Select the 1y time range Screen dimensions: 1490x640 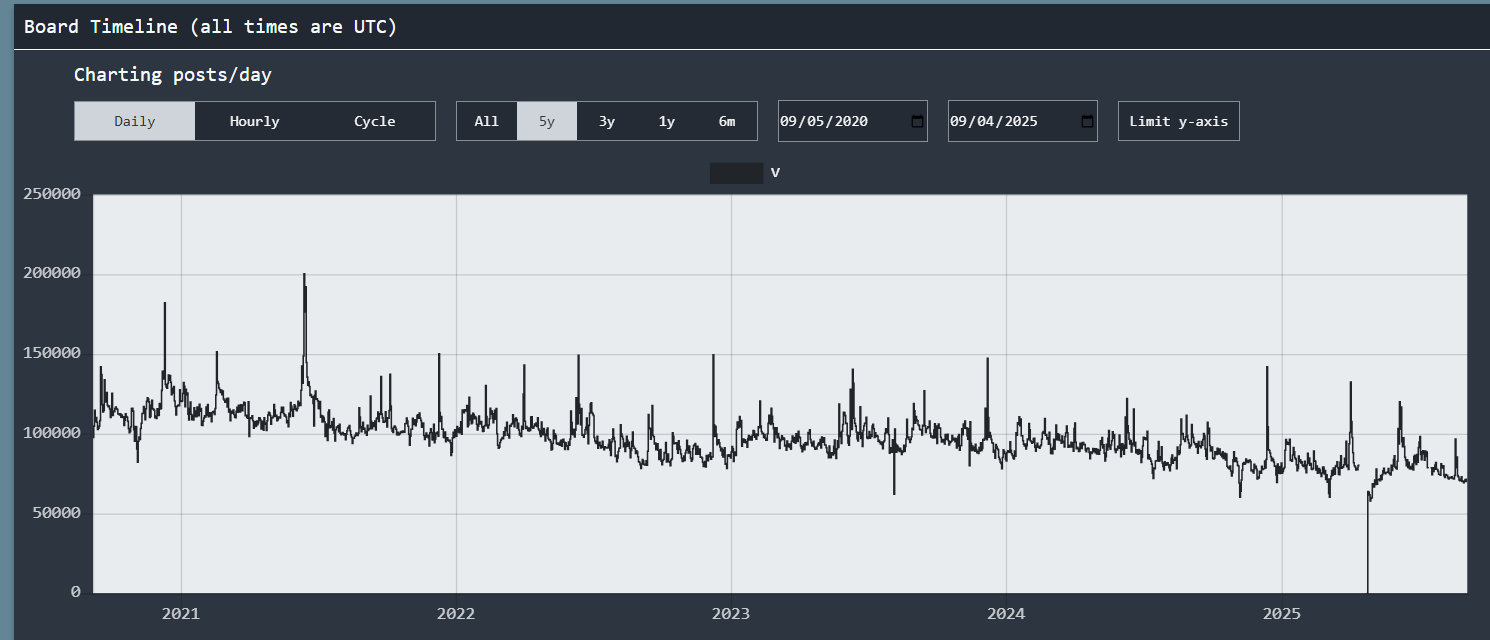(x=667, y=121)
